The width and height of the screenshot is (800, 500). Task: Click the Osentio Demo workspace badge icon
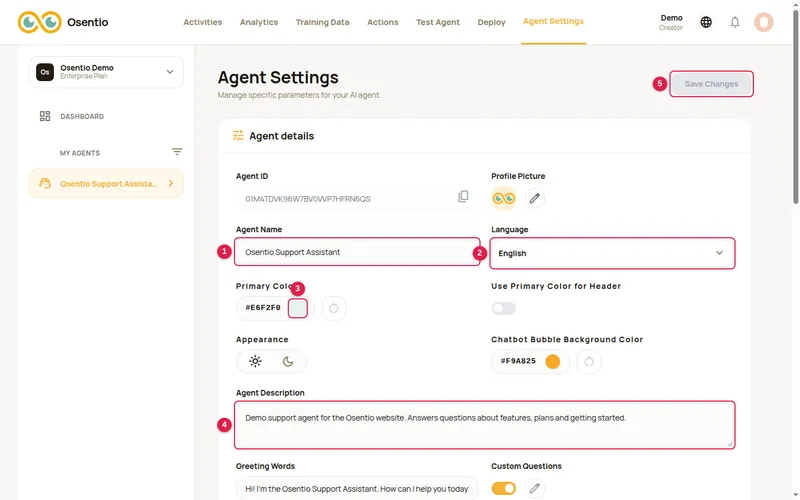click(x=45, y=72)
